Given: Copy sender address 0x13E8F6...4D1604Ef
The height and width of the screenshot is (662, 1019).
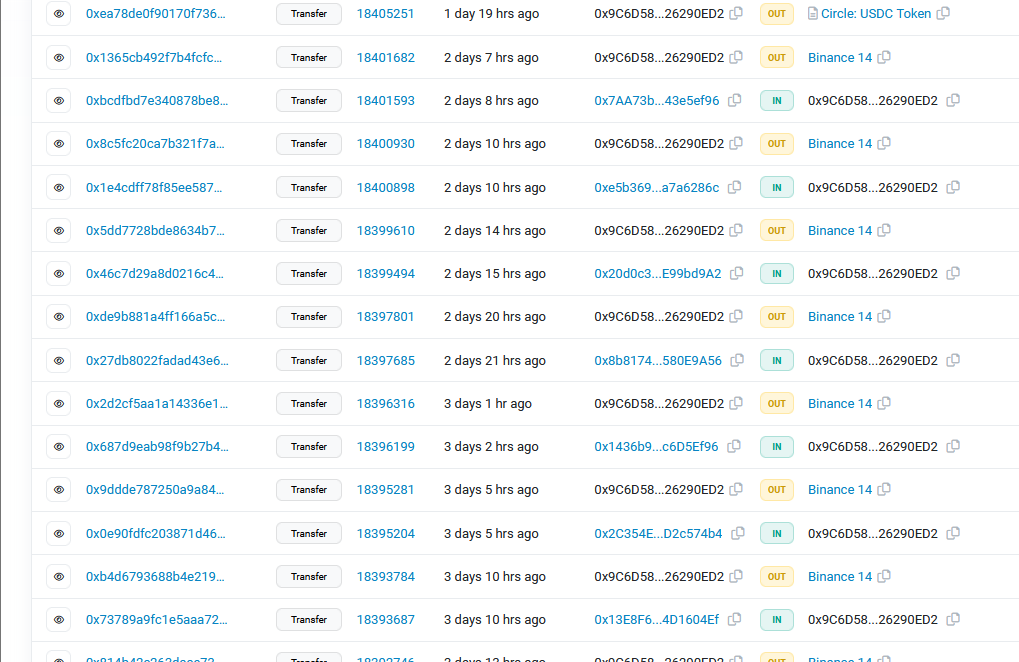Looking at the screenshot, I should click(735, 620).
